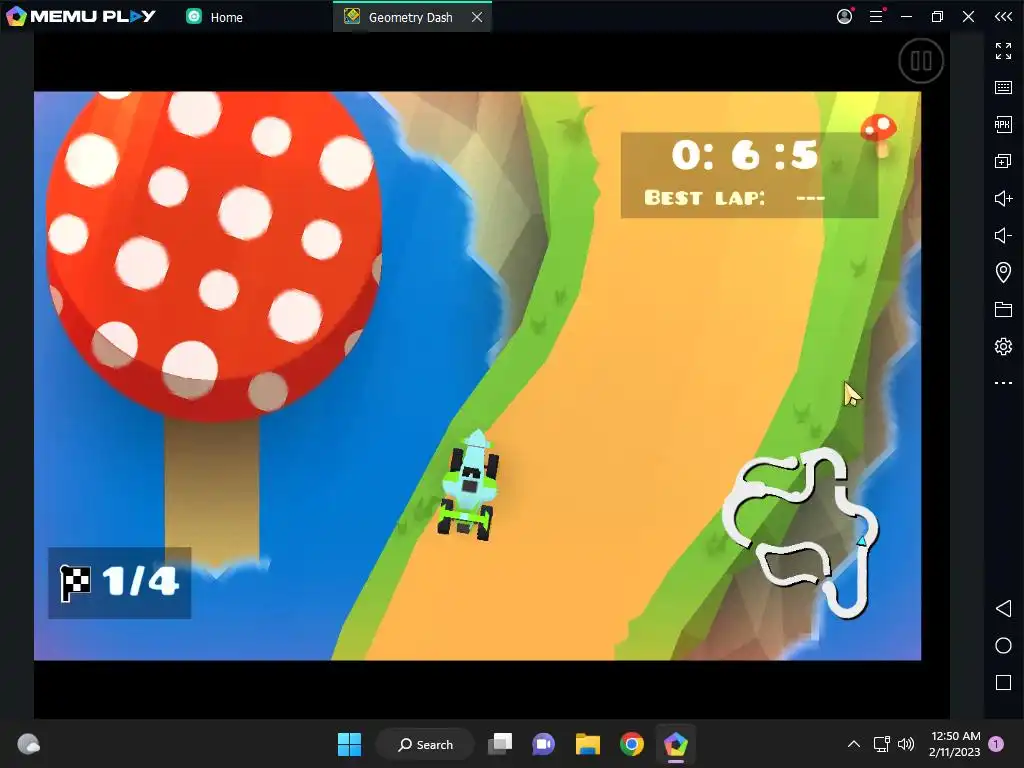Screen dimensions: 1024x768
Task: Tap the Android back button
Action: pos(1003,609)
